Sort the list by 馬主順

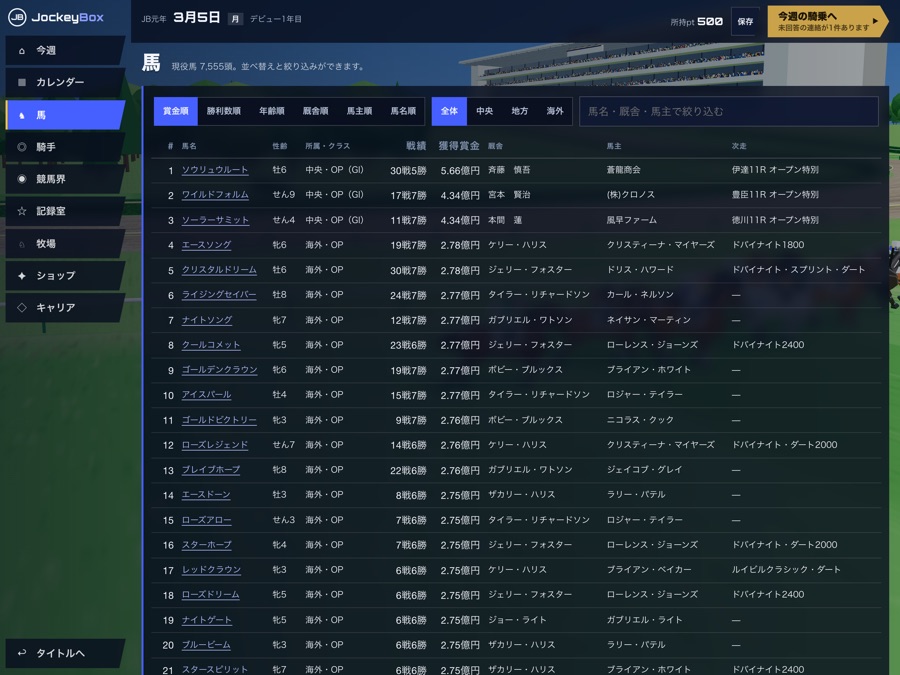point(359,111)
